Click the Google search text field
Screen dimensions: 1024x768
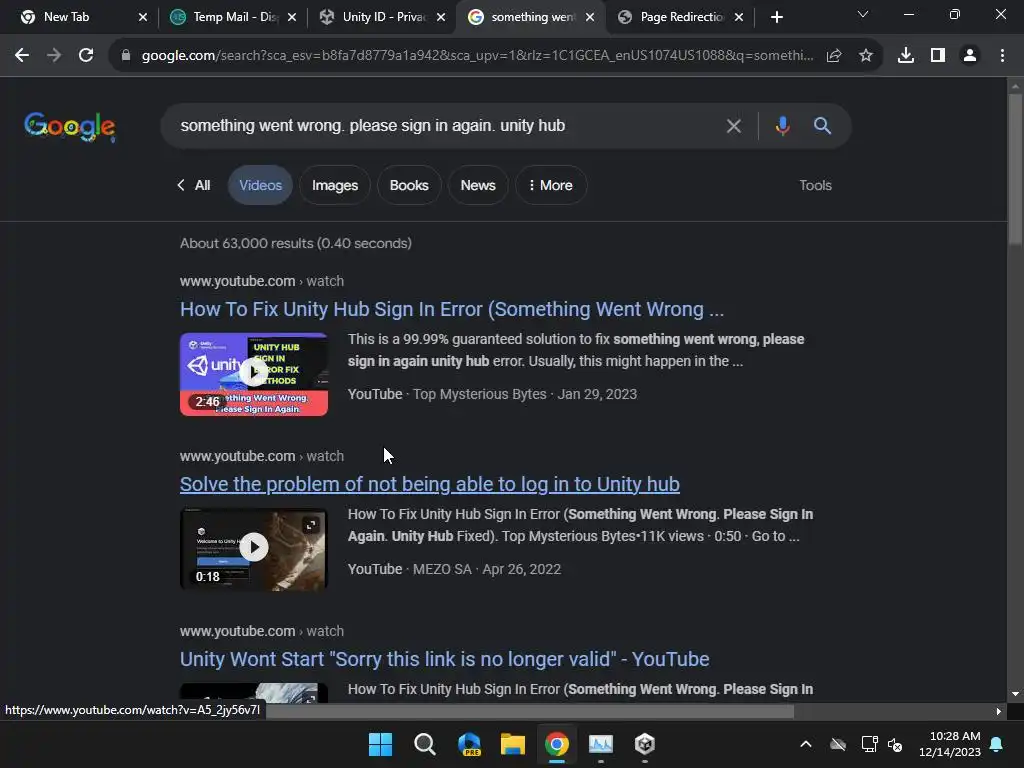[444, 125]
